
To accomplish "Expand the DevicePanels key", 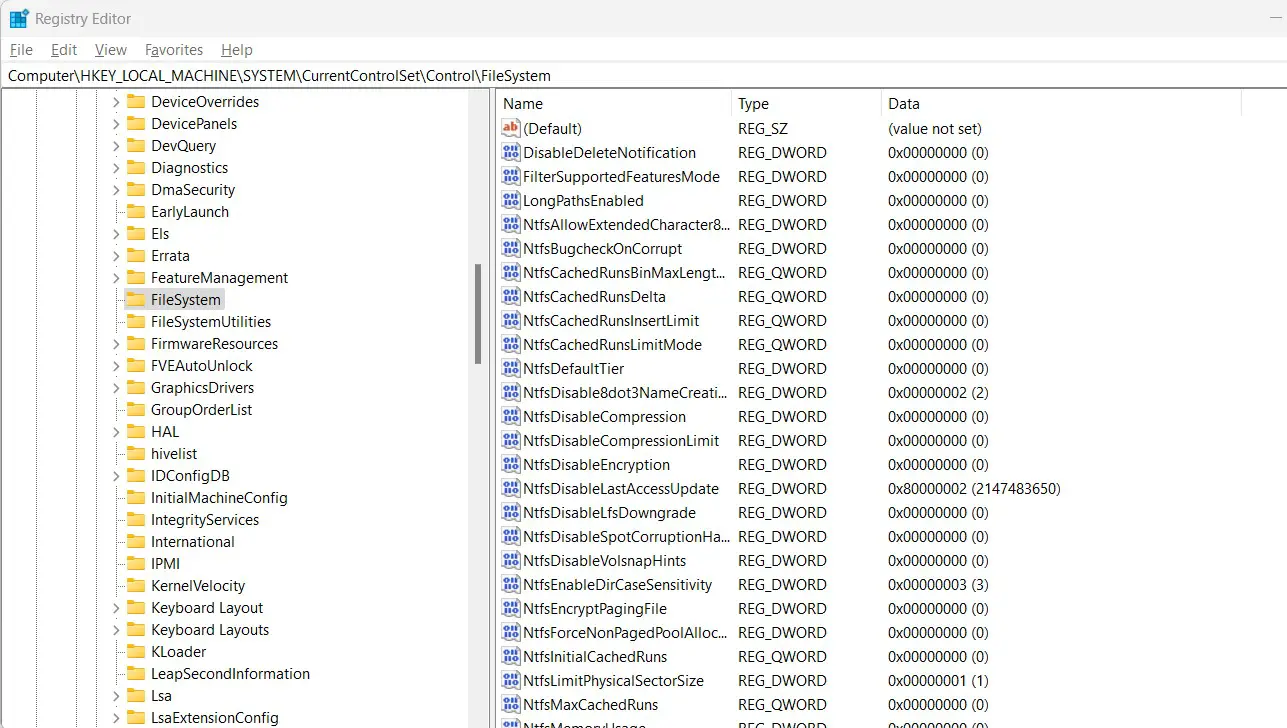I will 115,124.
